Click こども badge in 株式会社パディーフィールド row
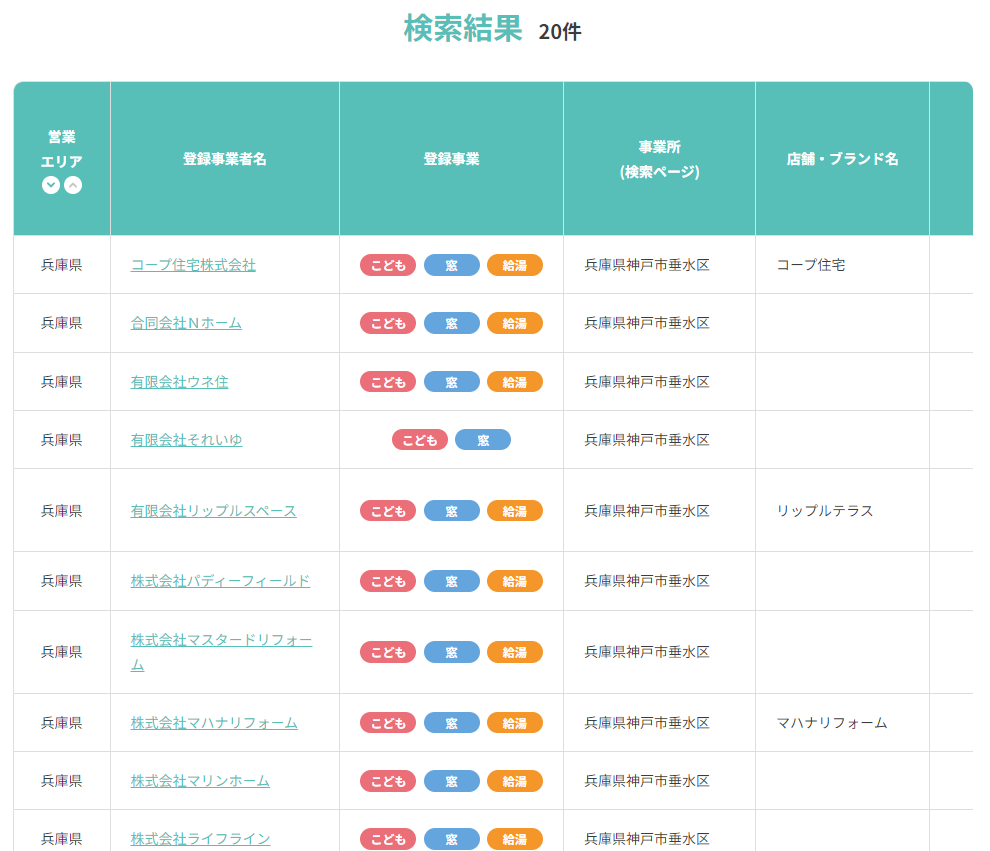The width and height of the screenshot is (990, 851). tap(388, 581)
